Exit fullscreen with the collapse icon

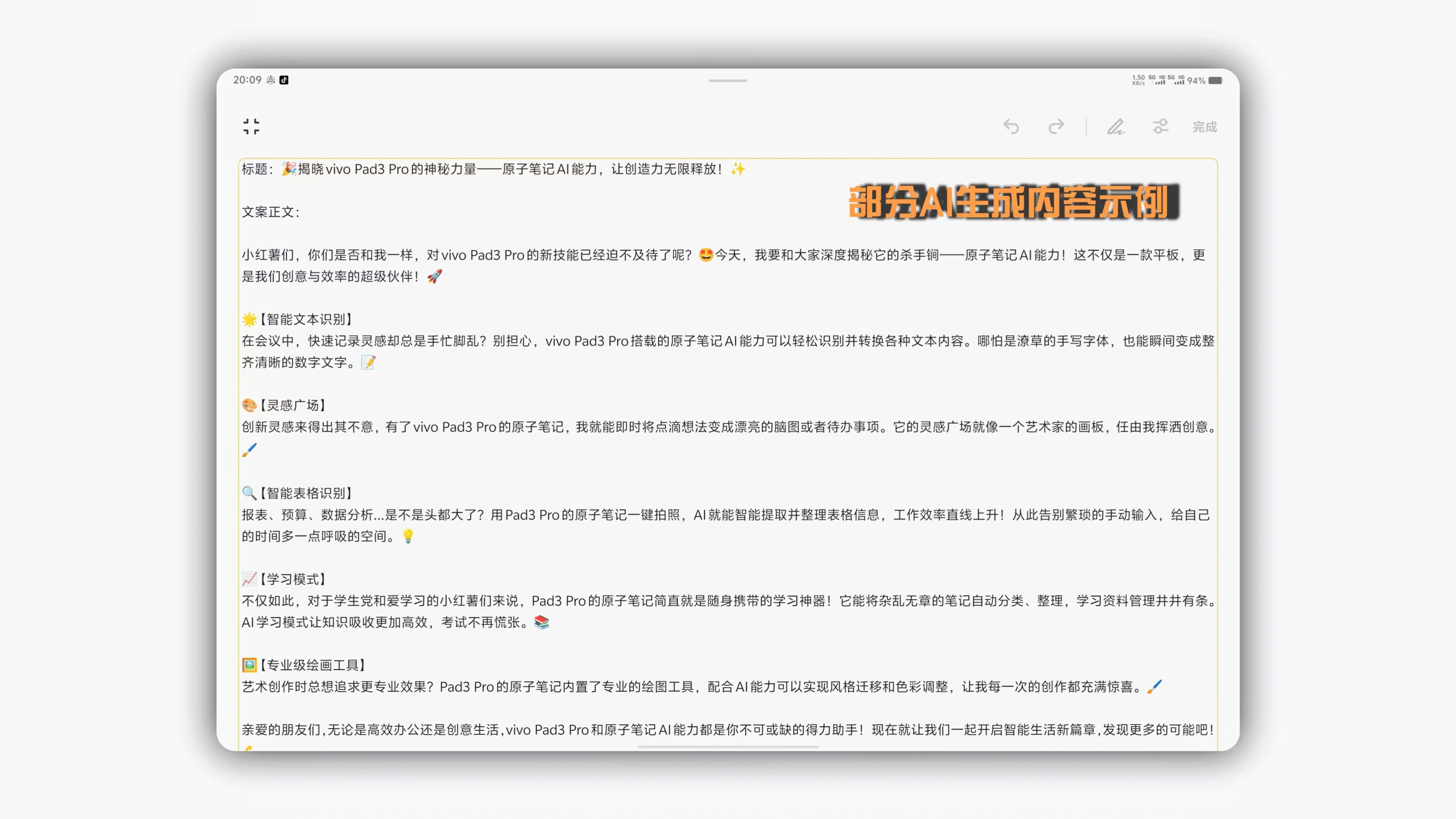tap(251, 126)
